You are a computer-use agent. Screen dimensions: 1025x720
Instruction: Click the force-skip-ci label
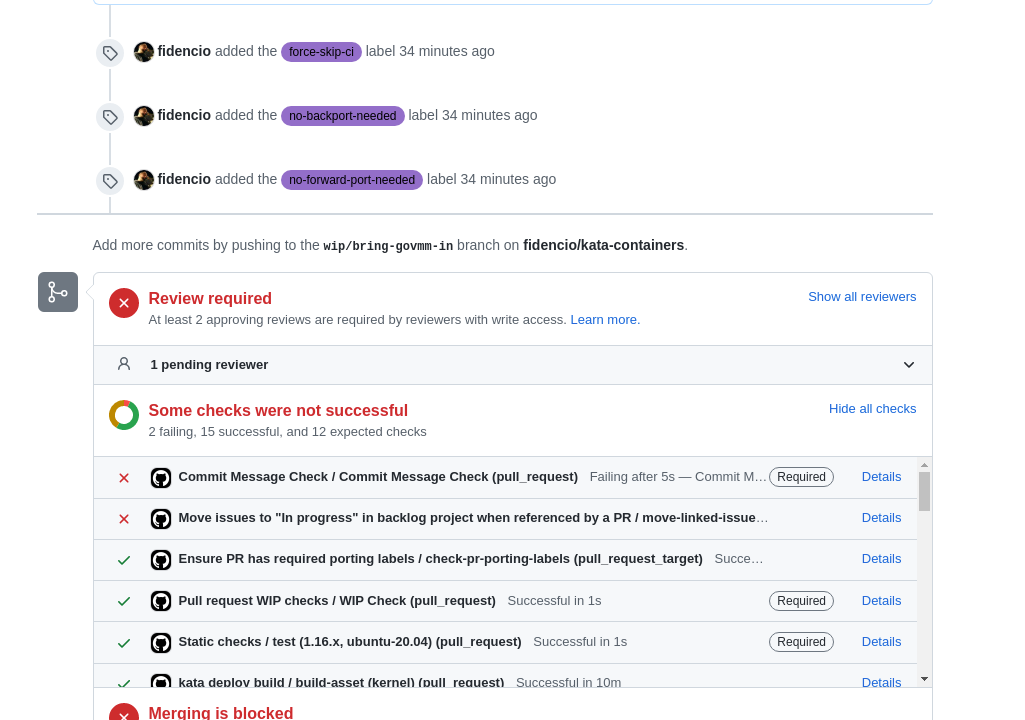click(x=321, y=52)
